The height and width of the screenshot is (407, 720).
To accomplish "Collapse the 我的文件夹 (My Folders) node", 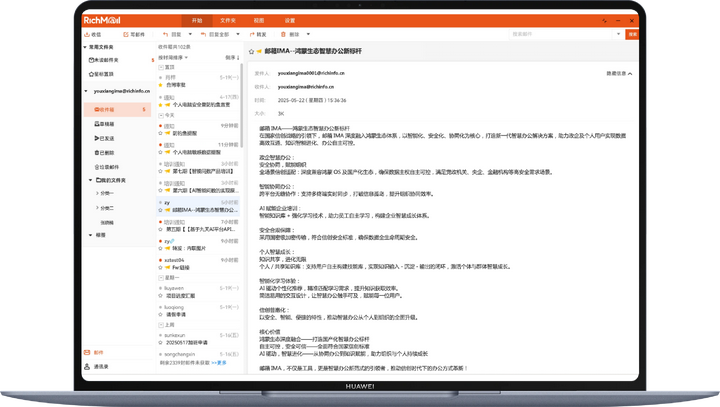I will pyautogui.click(x=90, y=180).
